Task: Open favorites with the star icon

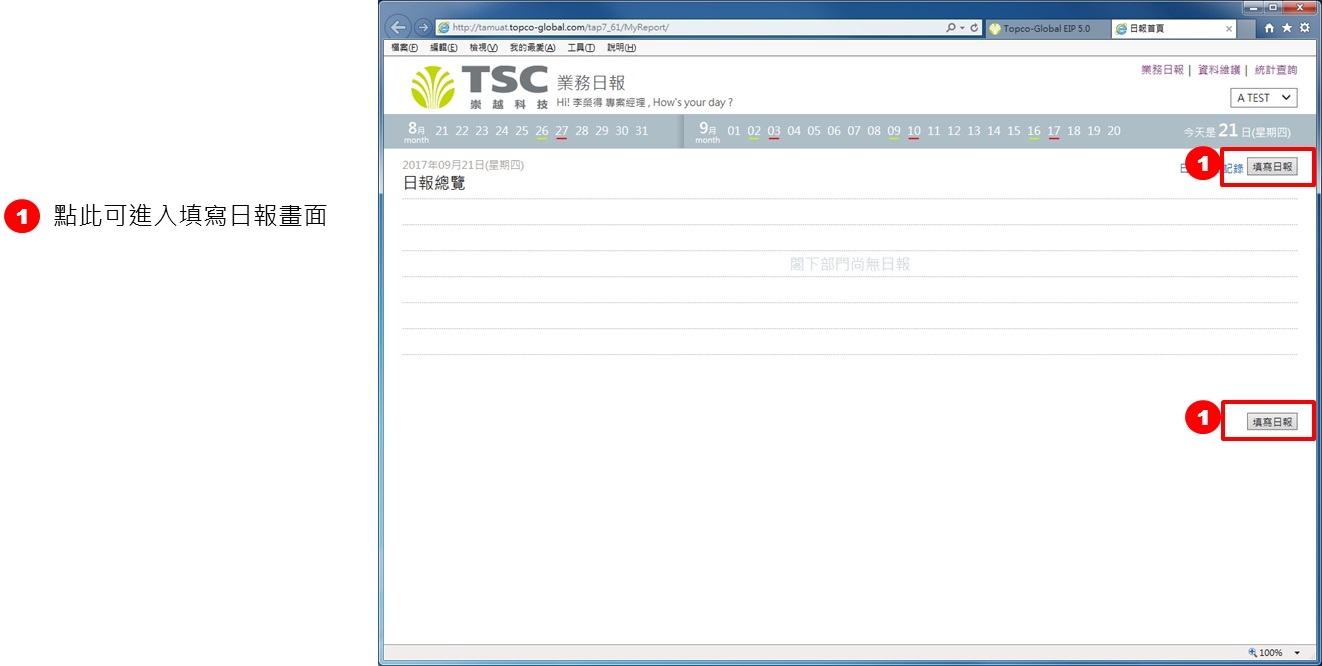Action: 1287,28
